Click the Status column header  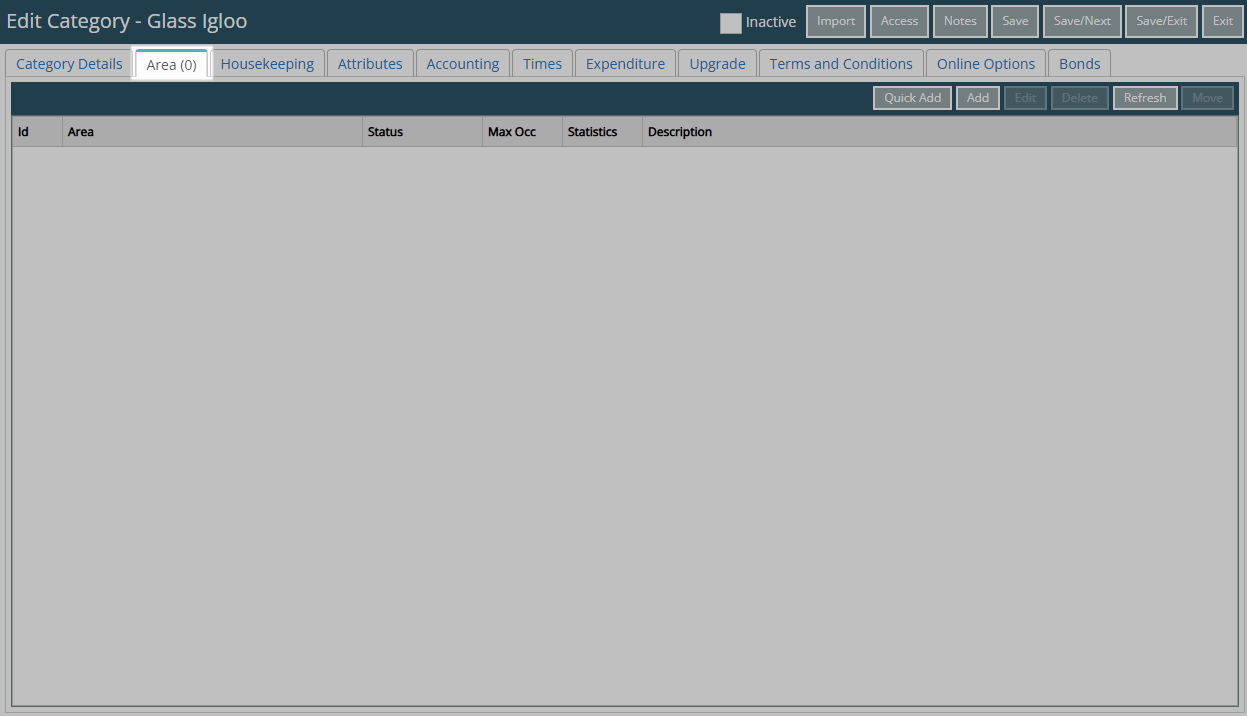[x=422, y=132]
